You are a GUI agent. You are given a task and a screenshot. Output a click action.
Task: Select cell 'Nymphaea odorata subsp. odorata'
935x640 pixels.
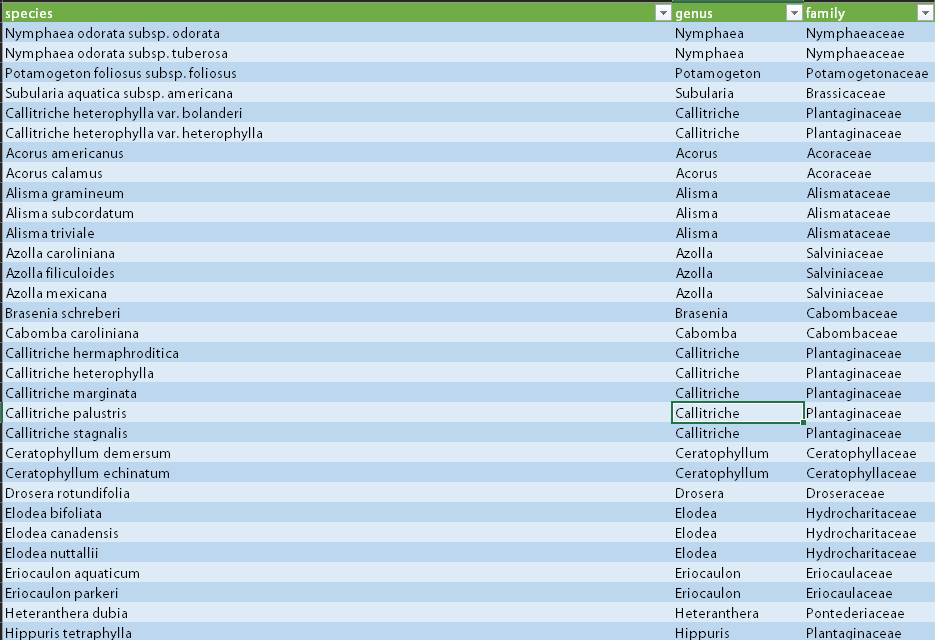(x=338, y=33)
